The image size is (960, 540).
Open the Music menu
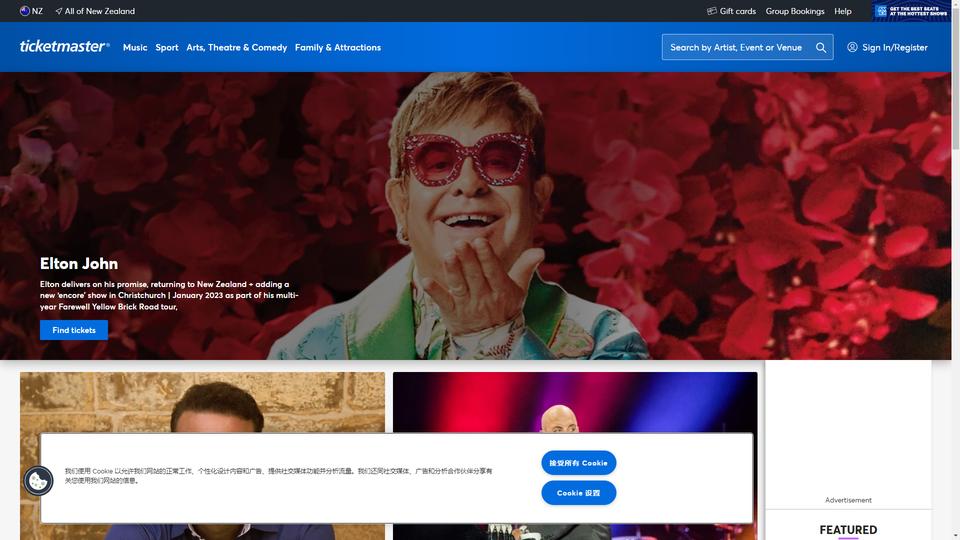(135, 47)
